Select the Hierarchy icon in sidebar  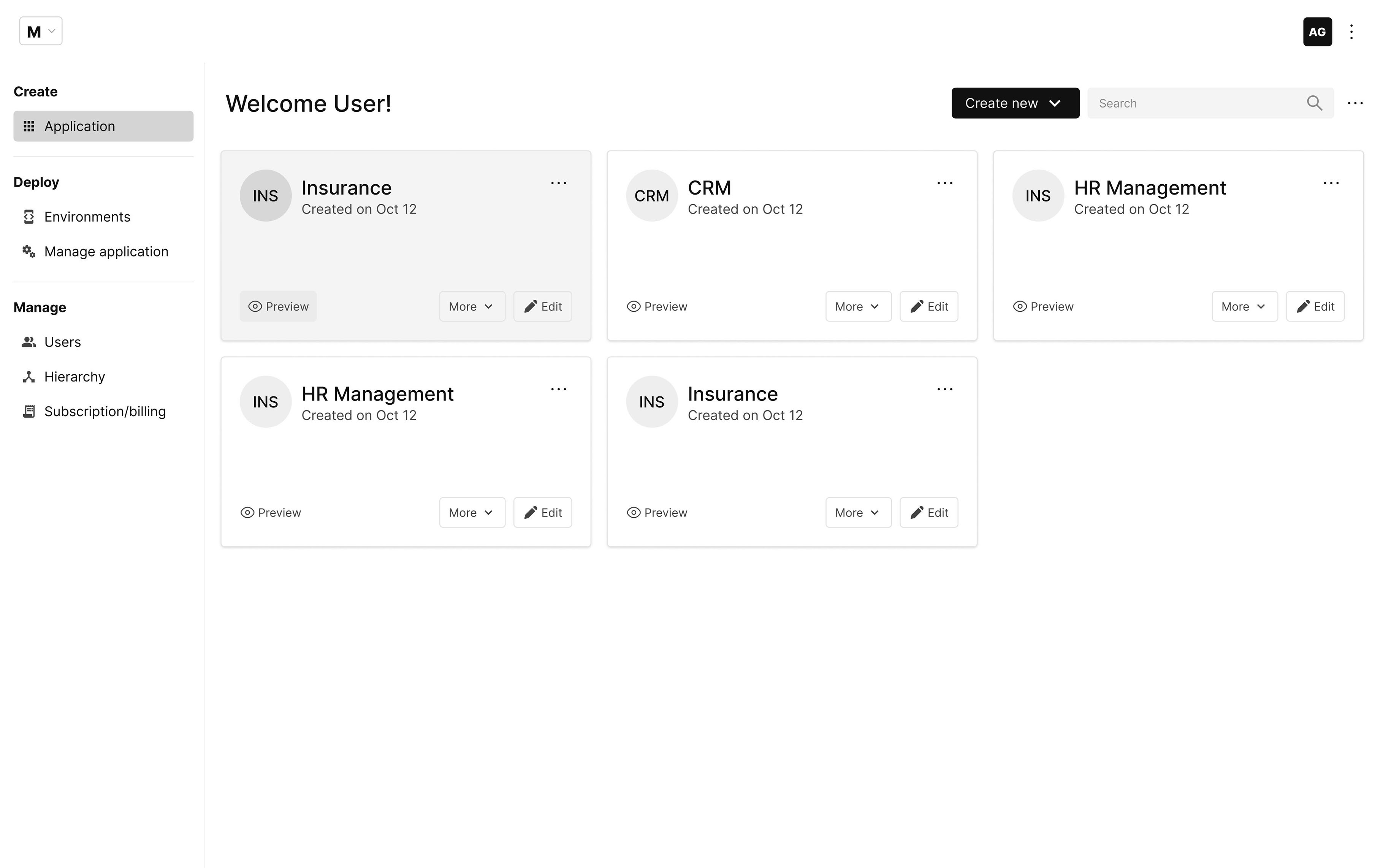click(x=29, y=377)
